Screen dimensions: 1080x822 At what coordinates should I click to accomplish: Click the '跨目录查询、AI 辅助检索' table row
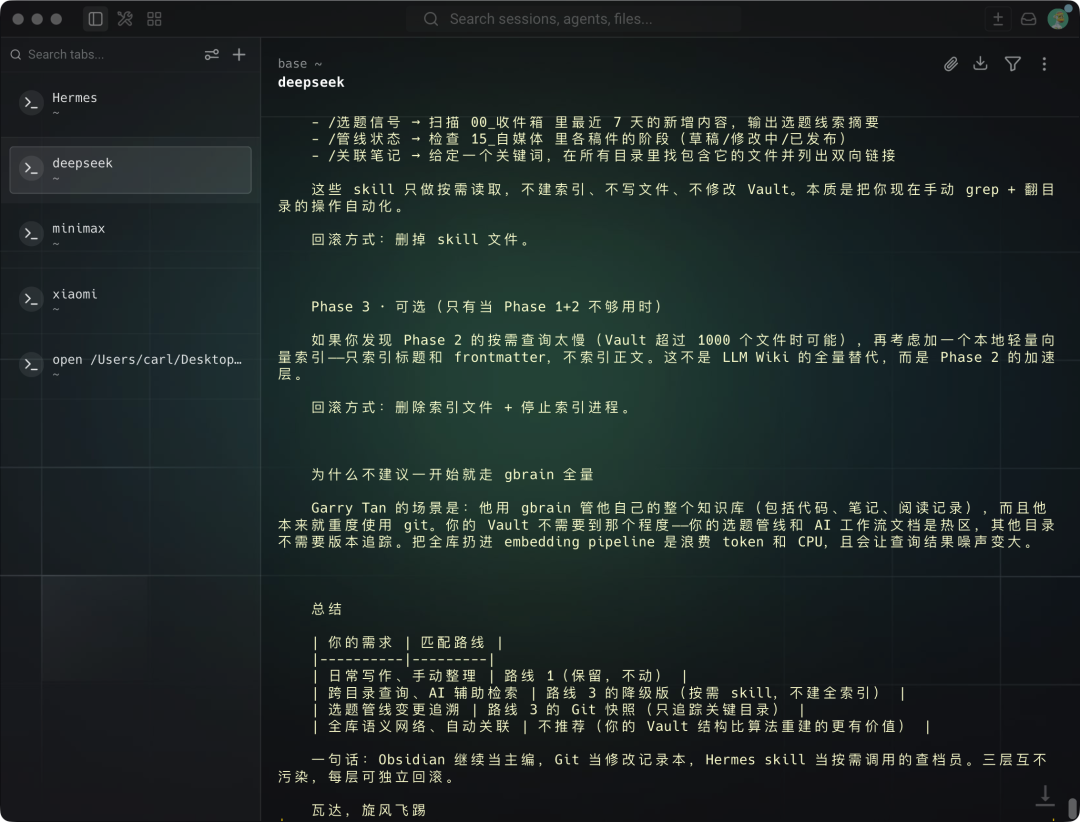(609, 693)
